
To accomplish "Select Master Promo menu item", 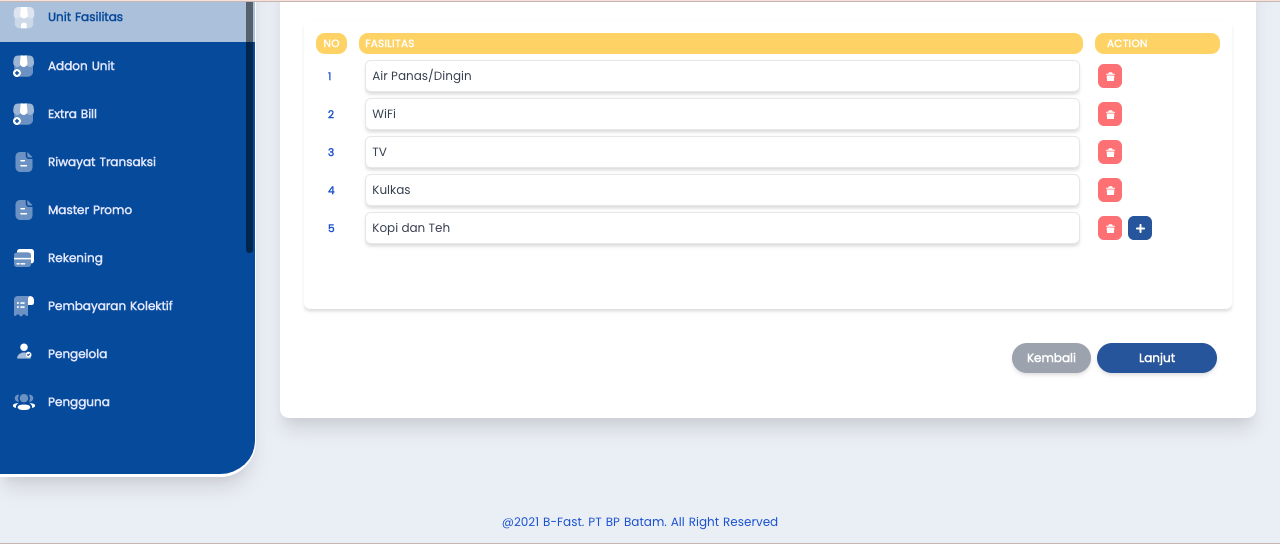I will coord(89,210).
